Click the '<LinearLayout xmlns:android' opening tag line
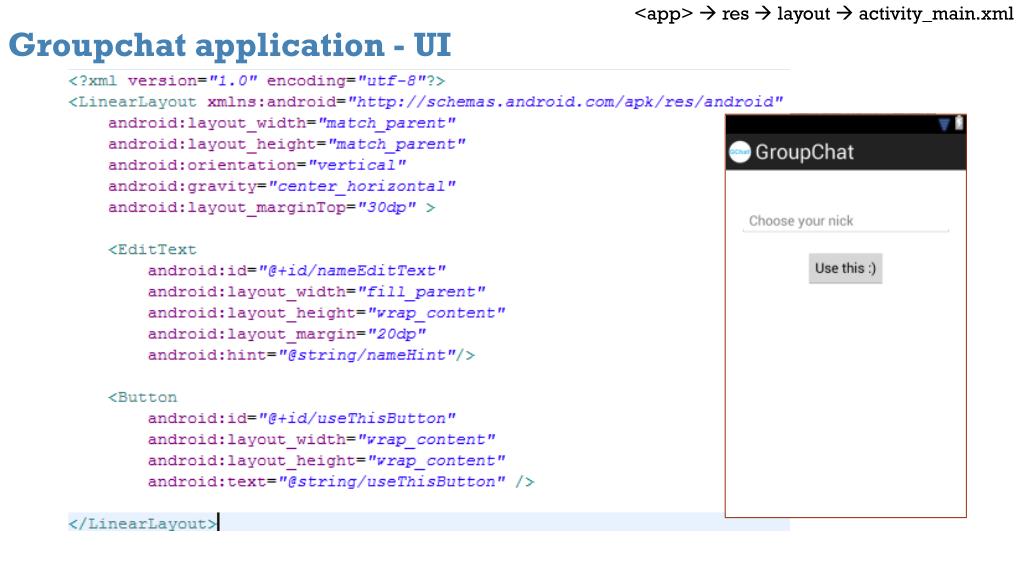This screenshot has height=576, width=1024. point(426,102)
